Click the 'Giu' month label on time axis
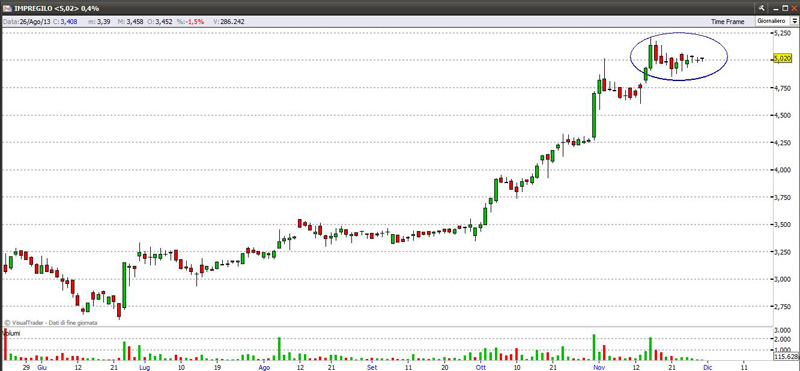 [43, 366]
